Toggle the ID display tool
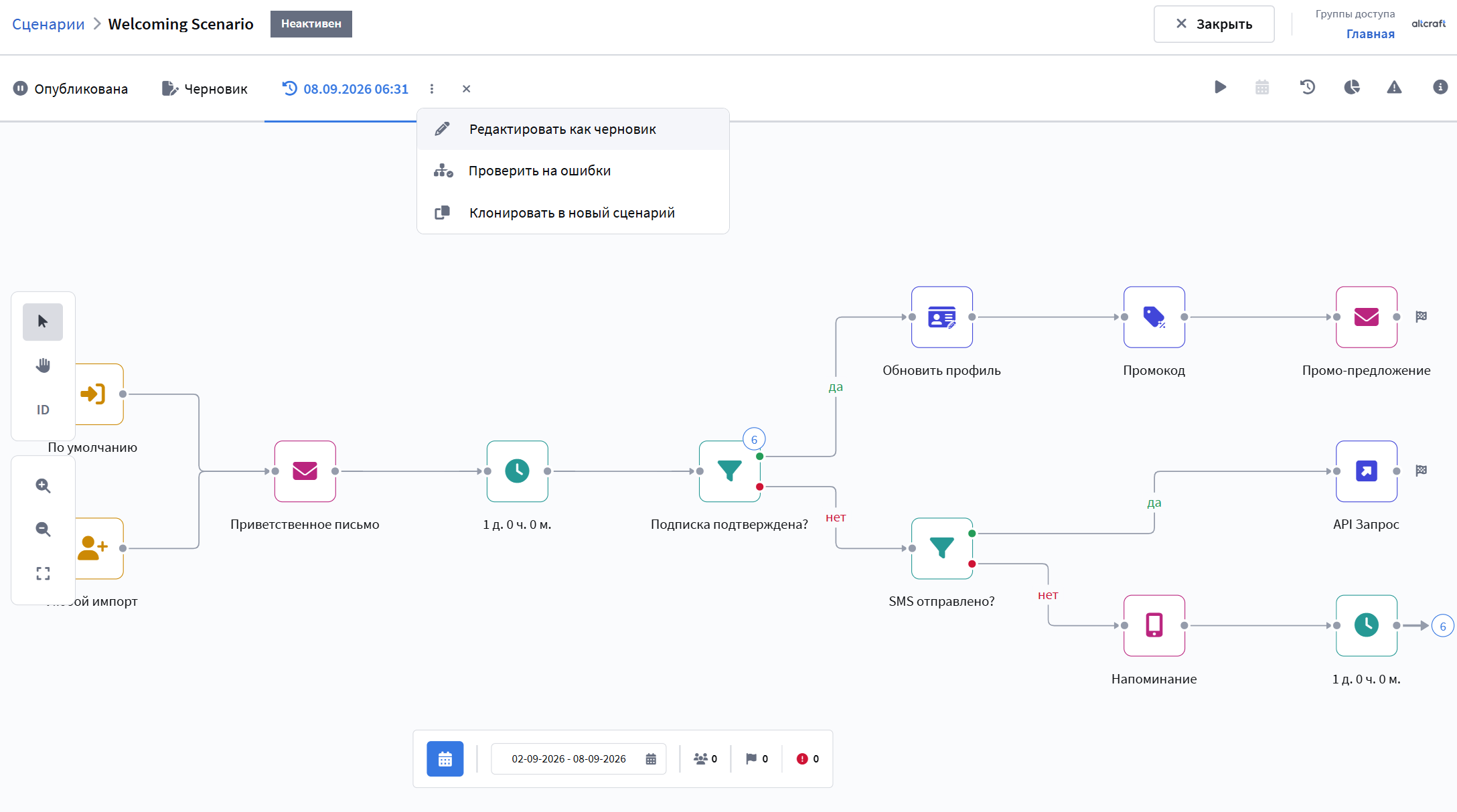Screen dimensions: 1457x812 (43, 410)
